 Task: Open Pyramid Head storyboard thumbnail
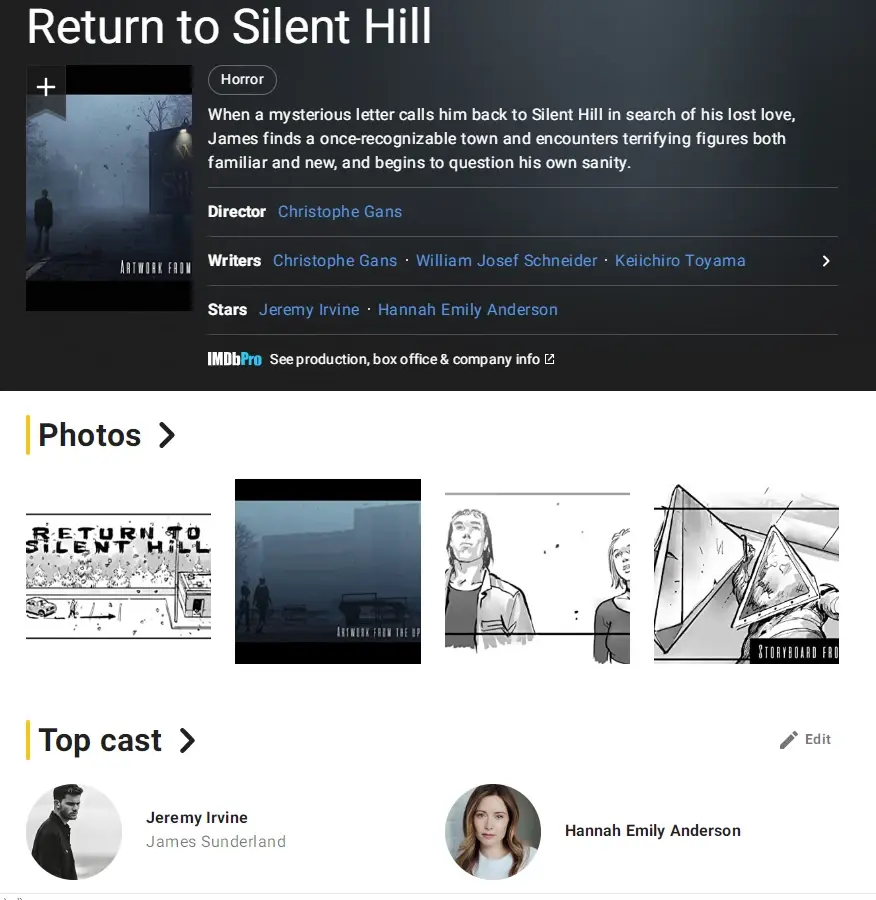pyautogui.click(x=746, y=573)
